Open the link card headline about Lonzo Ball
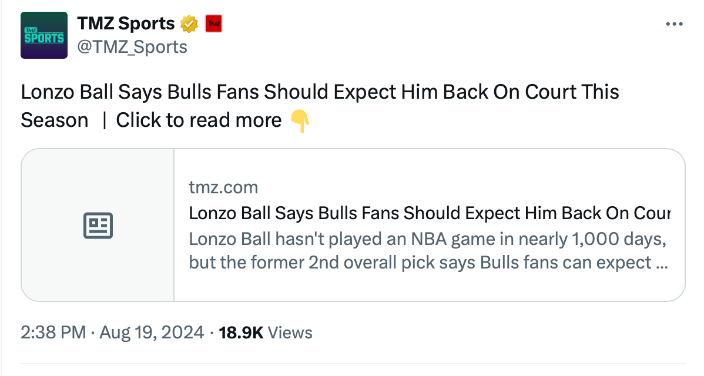704x376 pixels. [429, 213]
